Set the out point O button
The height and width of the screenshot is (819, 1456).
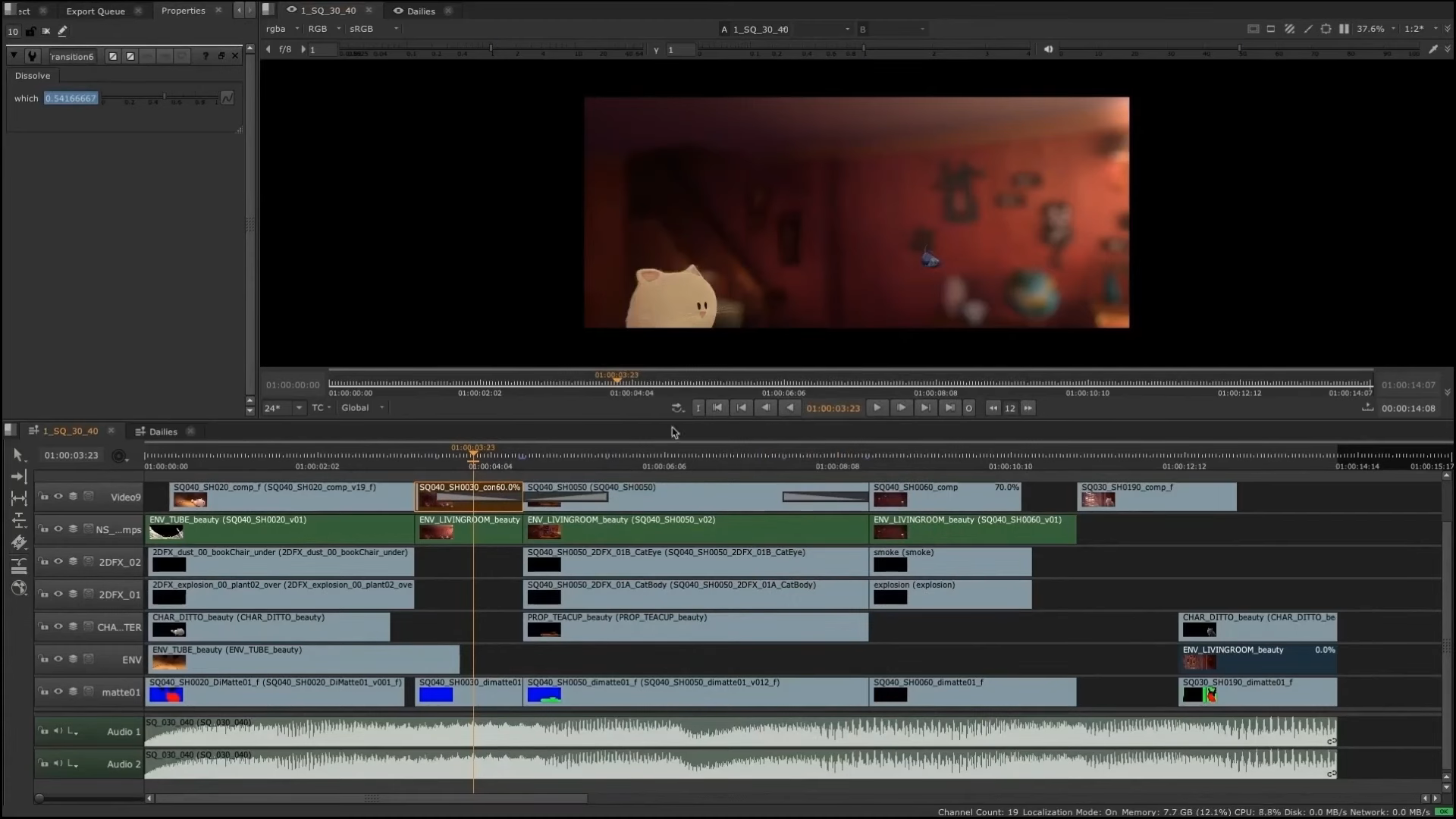(x=968, y=408)
